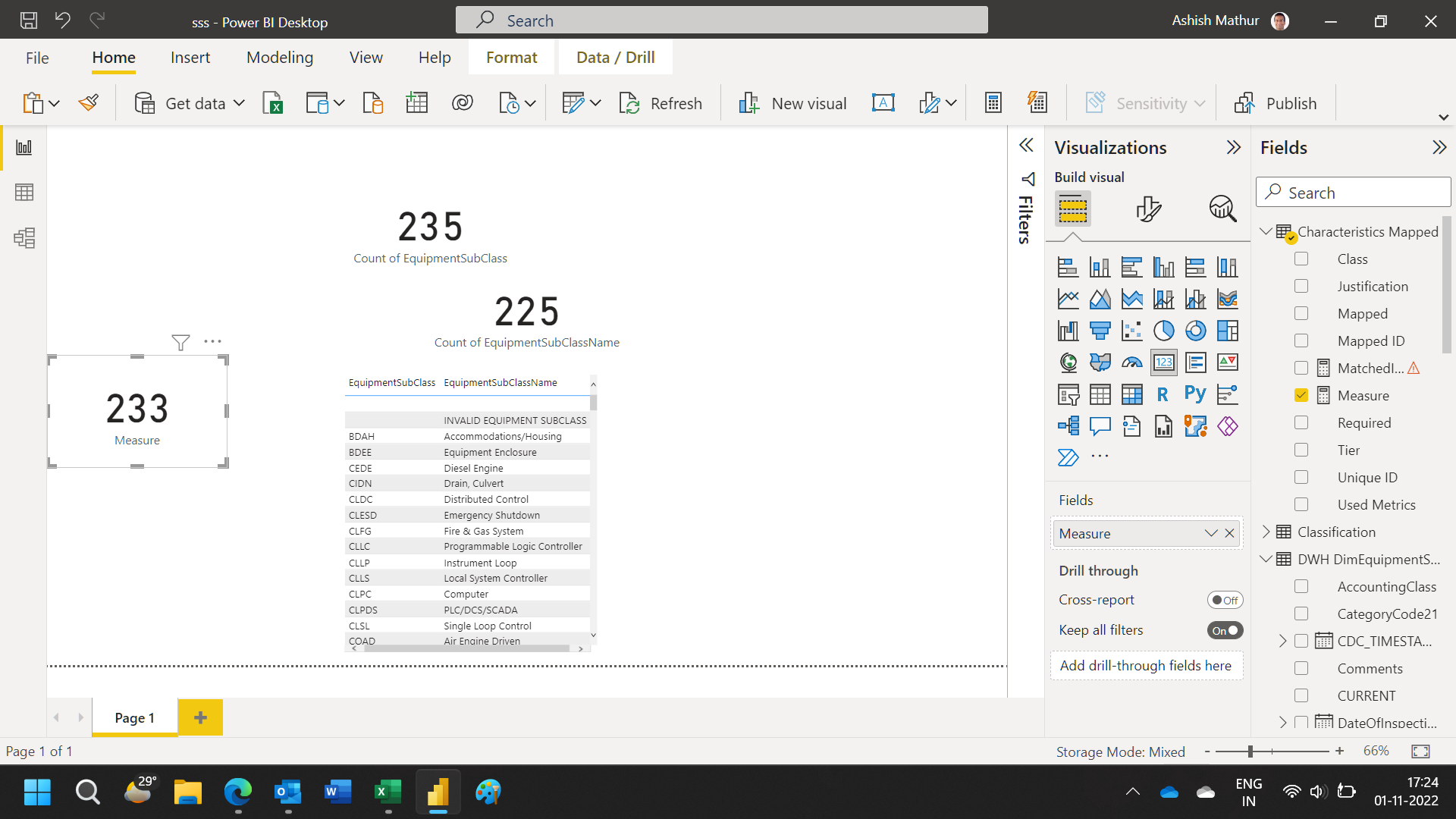Expand the CDC_TIMESTA date hierarchy
Screen dimensions: 1456x819
[1282, 641]
